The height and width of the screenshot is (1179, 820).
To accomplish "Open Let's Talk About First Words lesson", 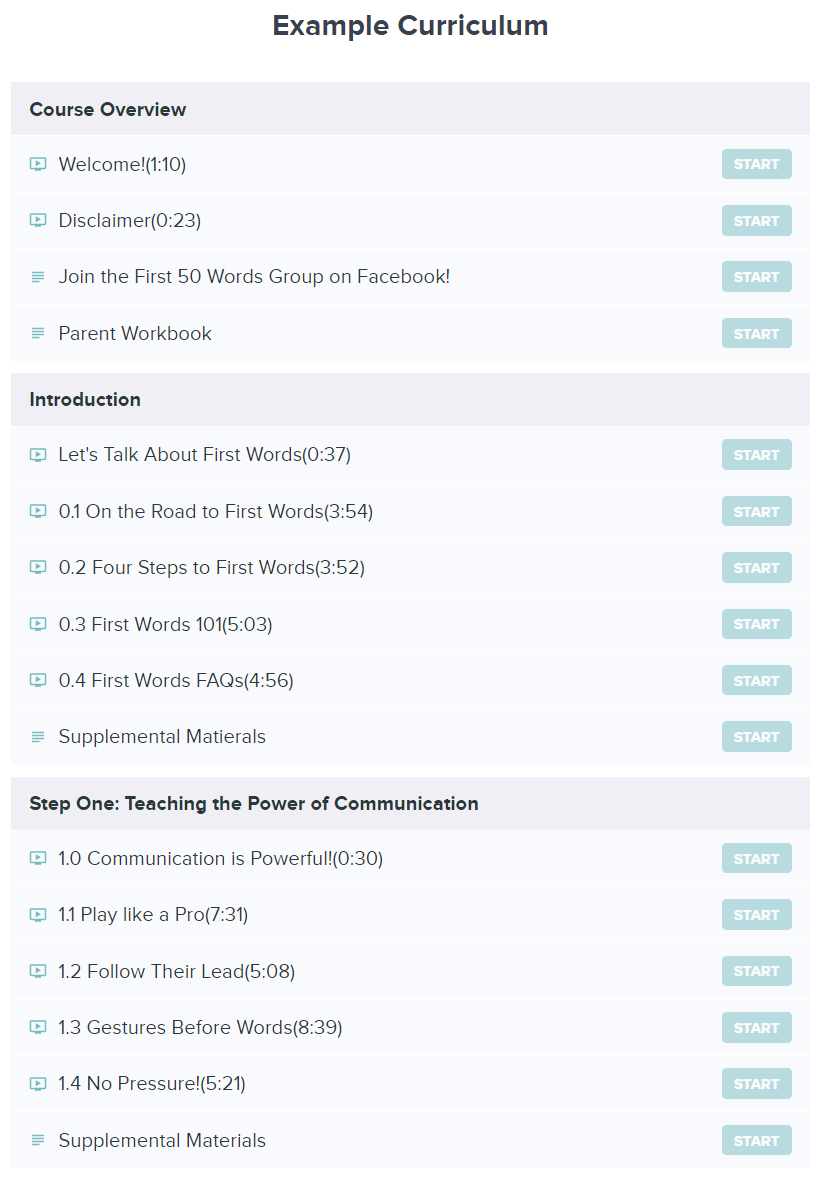I will [204, 455].
